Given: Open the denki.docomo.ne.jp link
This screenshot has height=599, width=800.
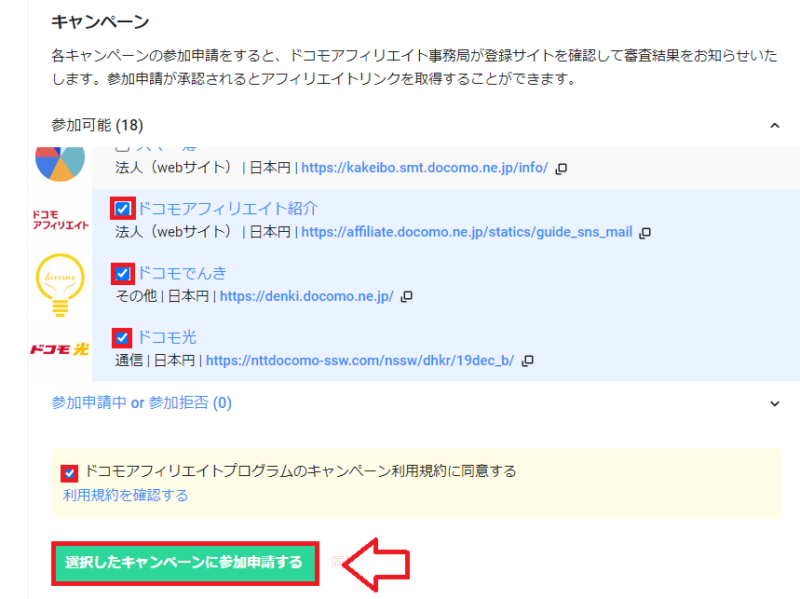Looking at the screenshot, I should [307, 296].
